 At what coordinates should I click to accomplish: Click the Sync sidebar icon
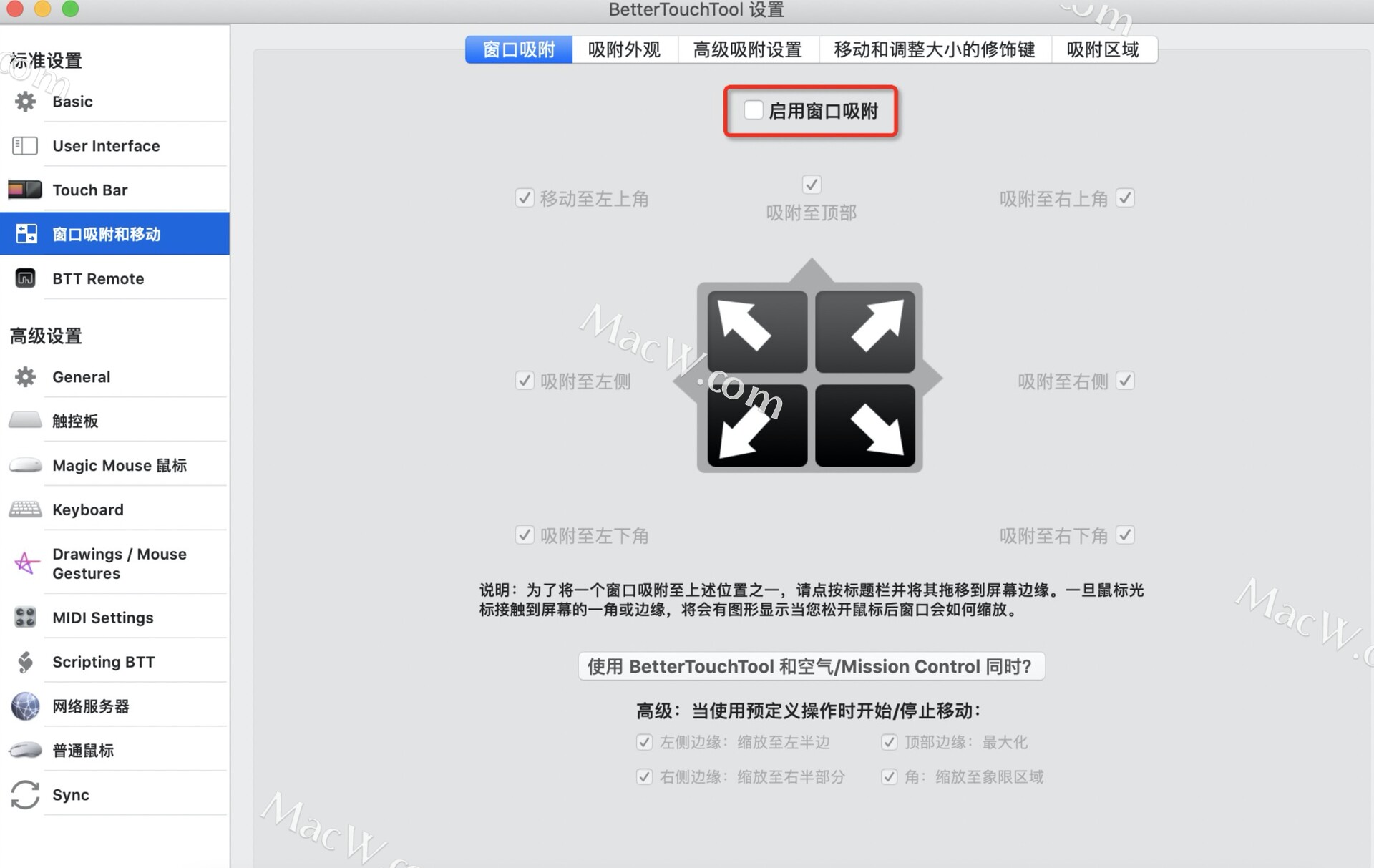tap(24, 793)
